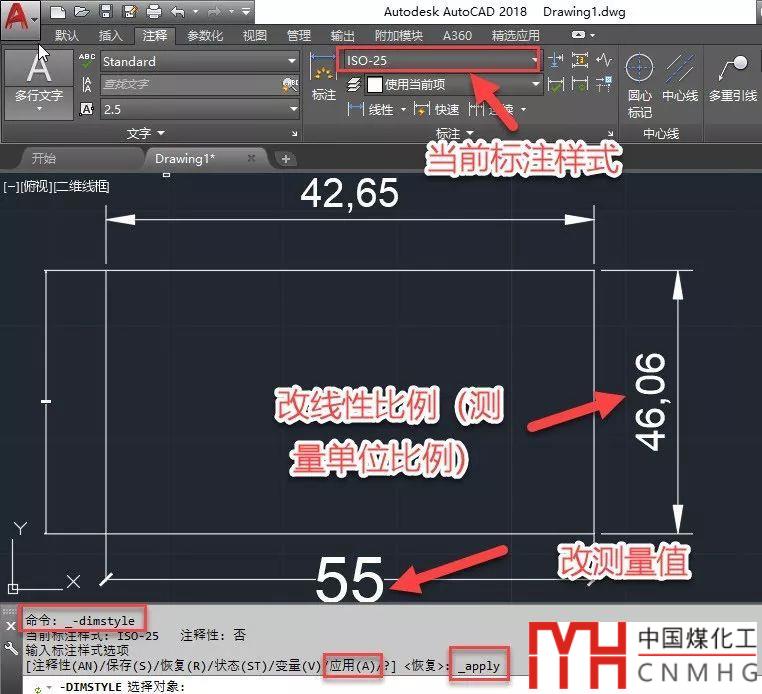Click the new drawing tab plus button
This screenshot has height=694, width=762.
coord(285,159)
